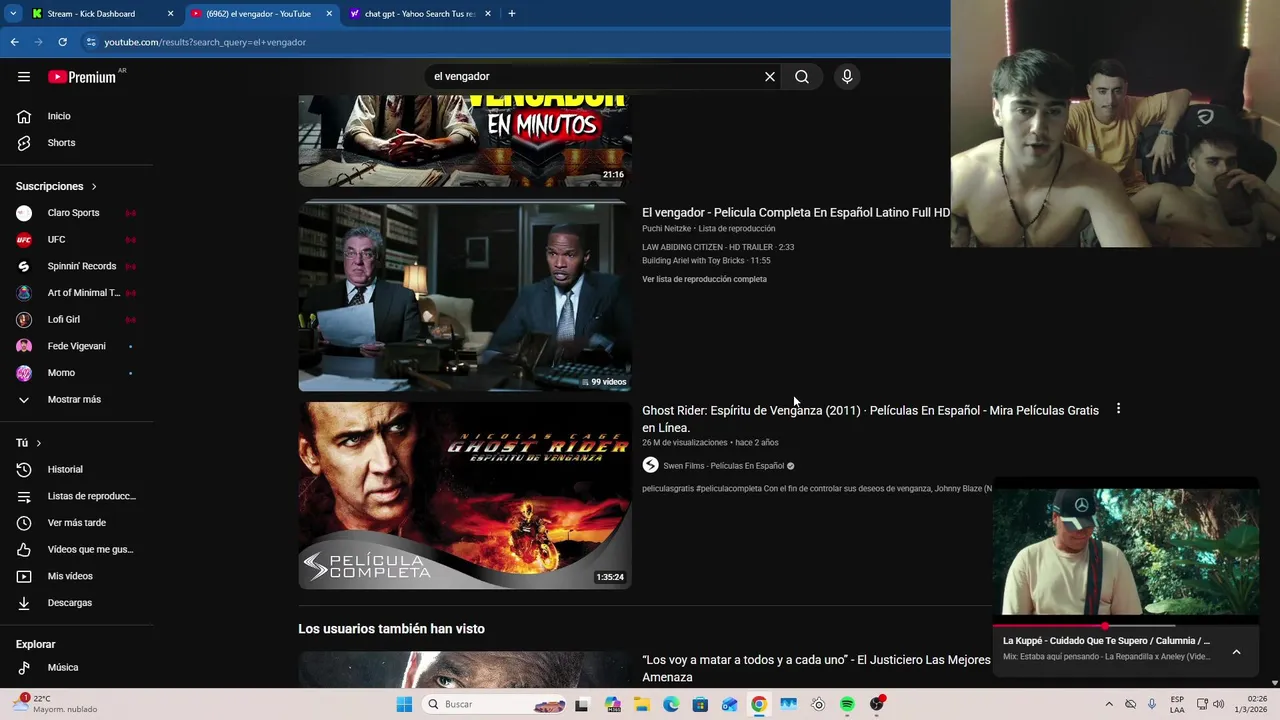Close the chat gpt Yahoo tab
This screenshot has height=720, width=1280.
488,14
